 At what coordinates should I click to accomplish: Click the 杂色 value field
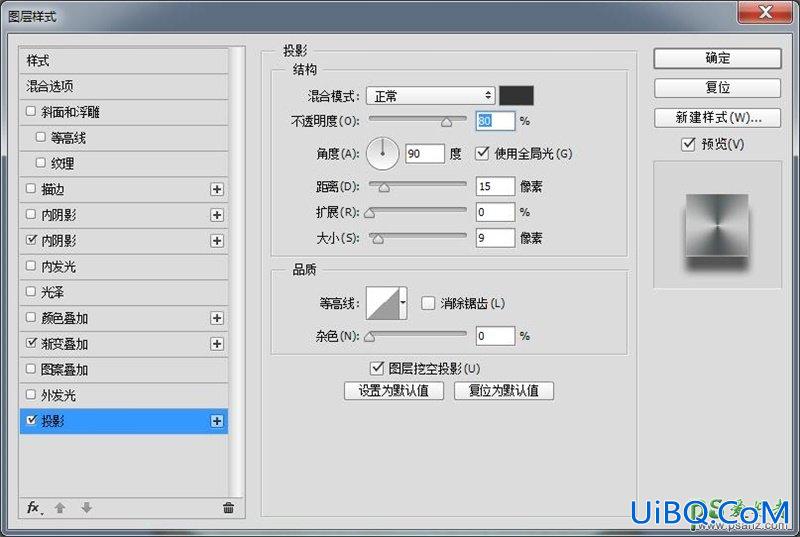click(495, 336)
